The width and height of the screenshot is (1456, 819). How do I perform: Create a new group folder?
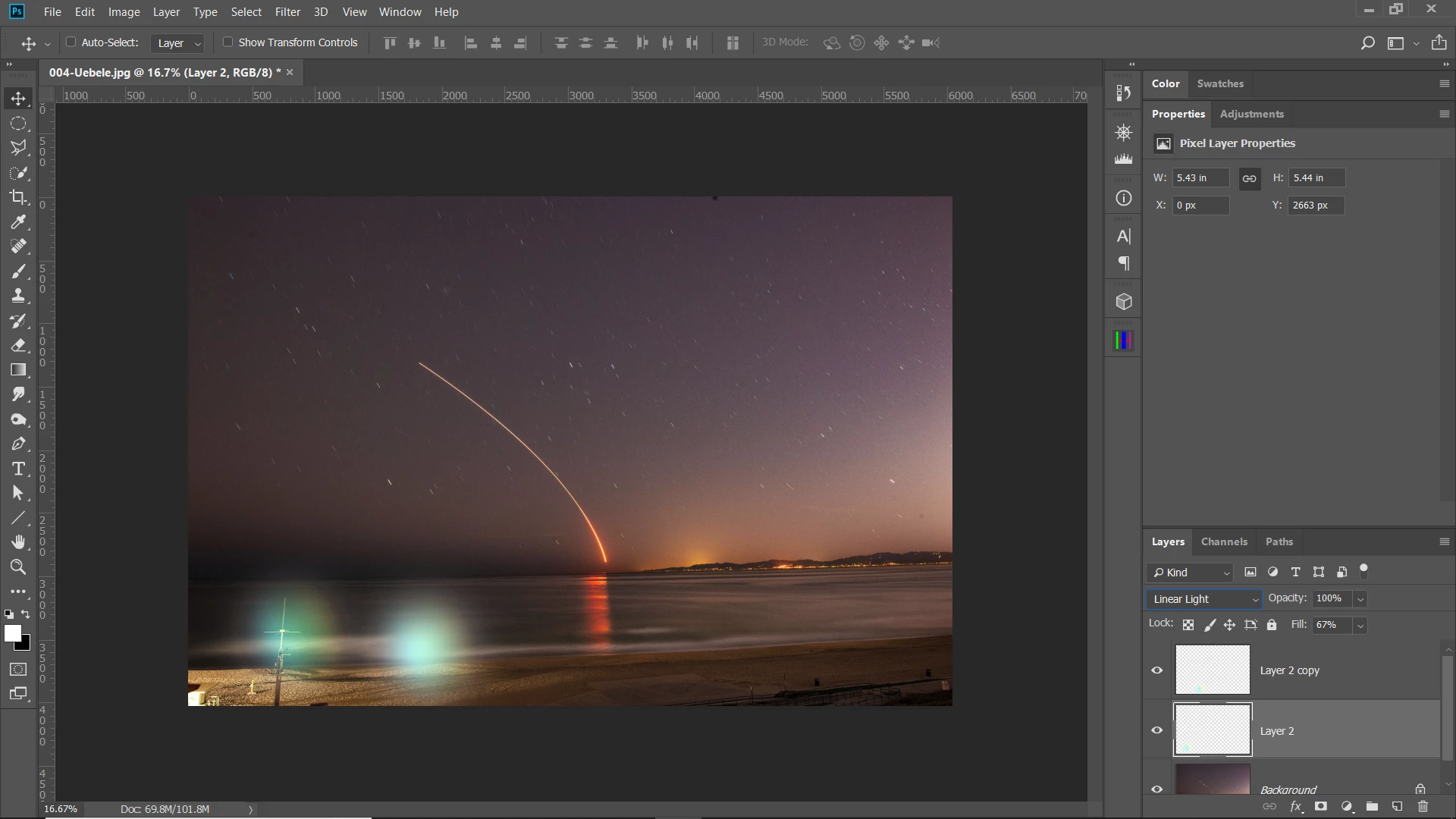coord(1371,806)
